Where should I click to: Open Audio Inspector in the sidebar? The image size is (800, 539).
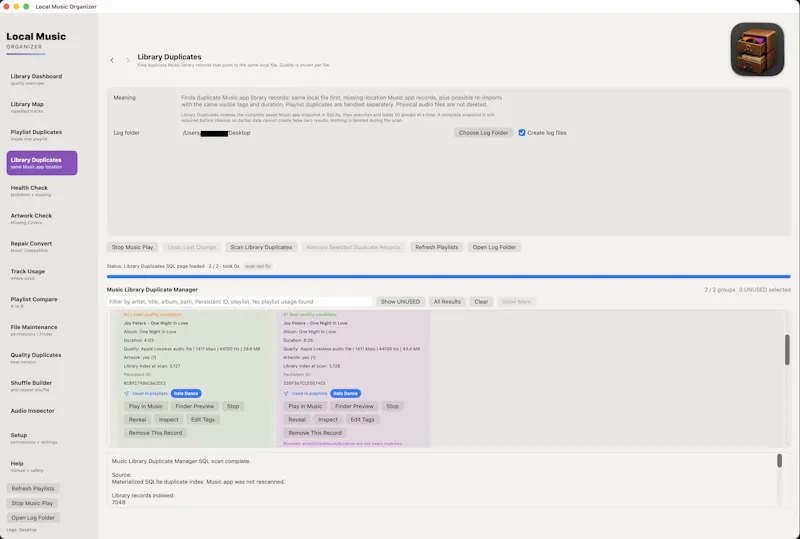[42, 411]
